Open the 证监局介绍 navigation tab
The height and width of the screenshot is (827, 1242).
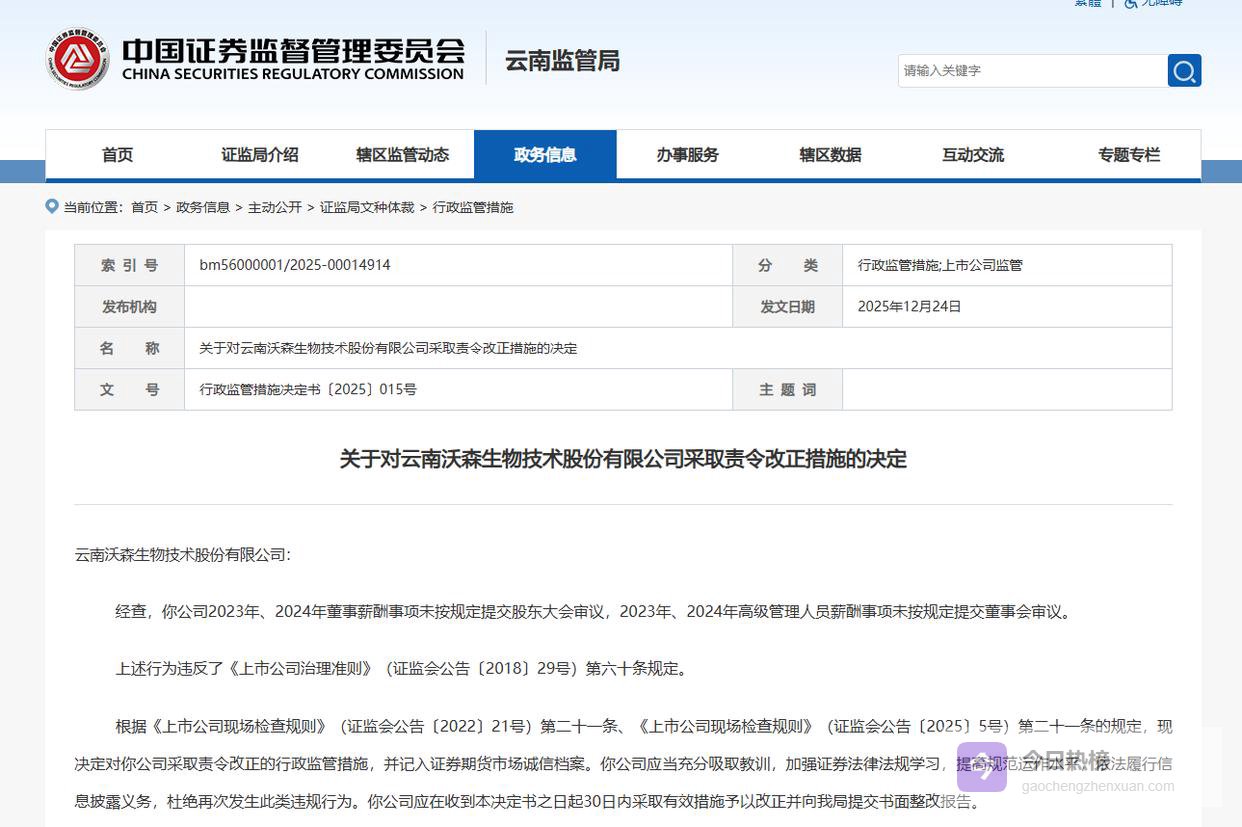260,155
